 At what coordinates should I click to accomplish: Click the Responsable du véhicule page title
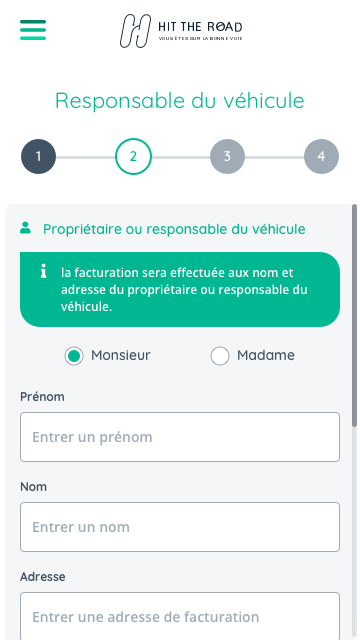click(180, 100)
